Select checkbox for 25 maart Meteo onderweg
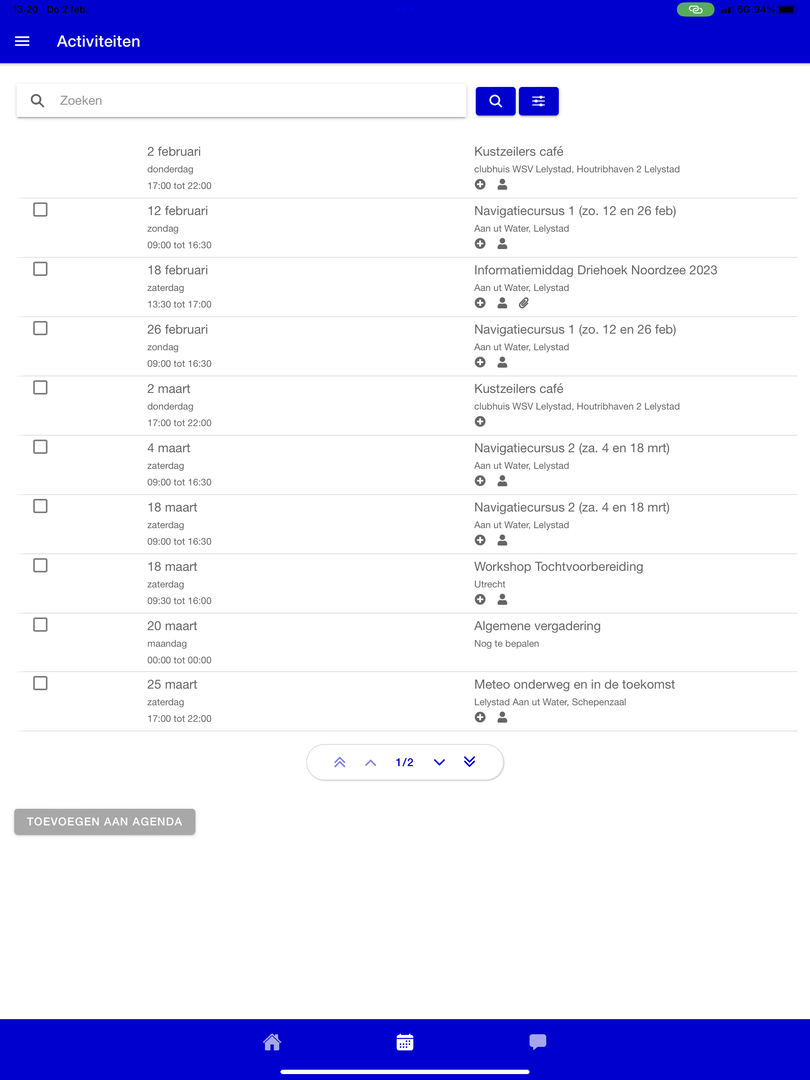 point(41,683)
